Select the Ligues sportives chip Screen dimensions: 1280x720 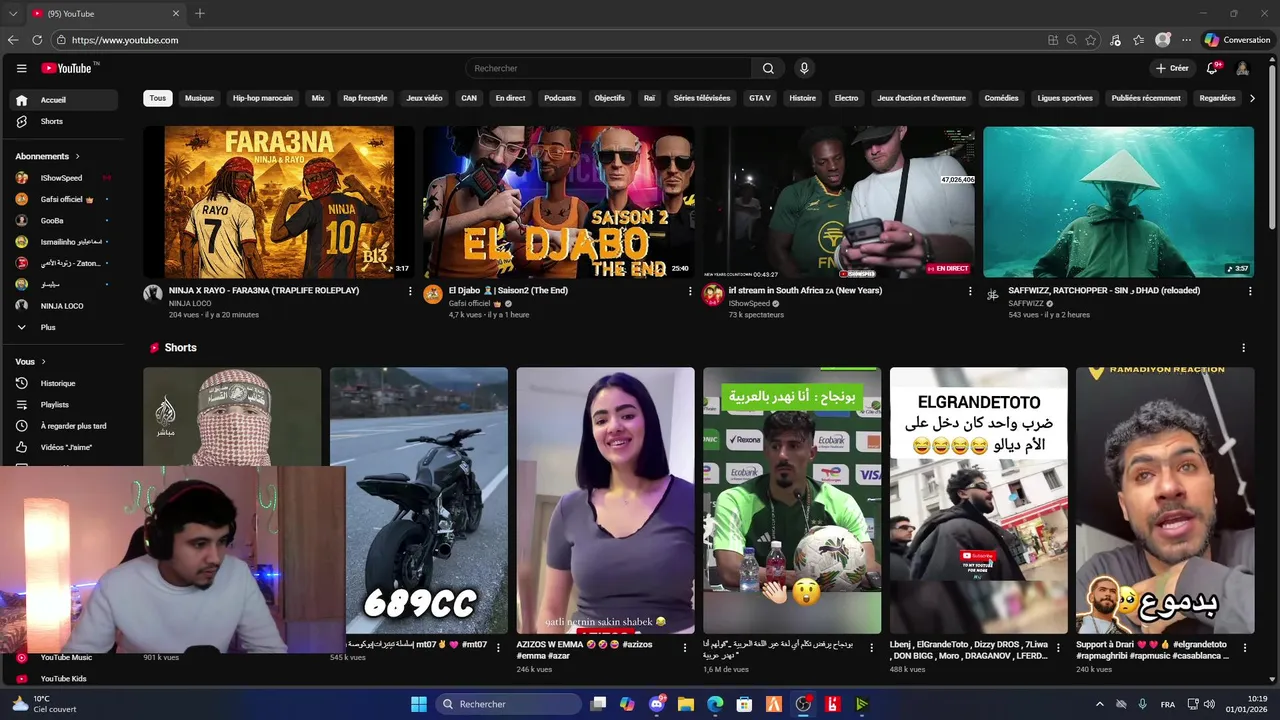coord(1065,98)
